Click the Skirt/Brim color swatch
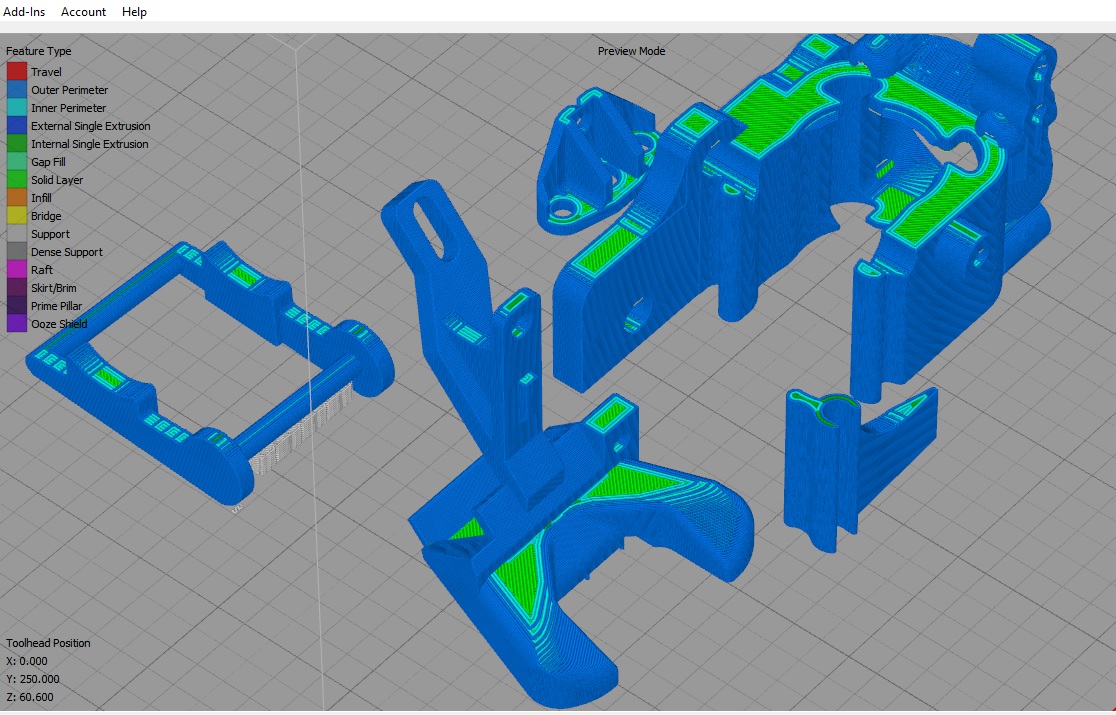 pyautogui.click(x=17, y=287)
